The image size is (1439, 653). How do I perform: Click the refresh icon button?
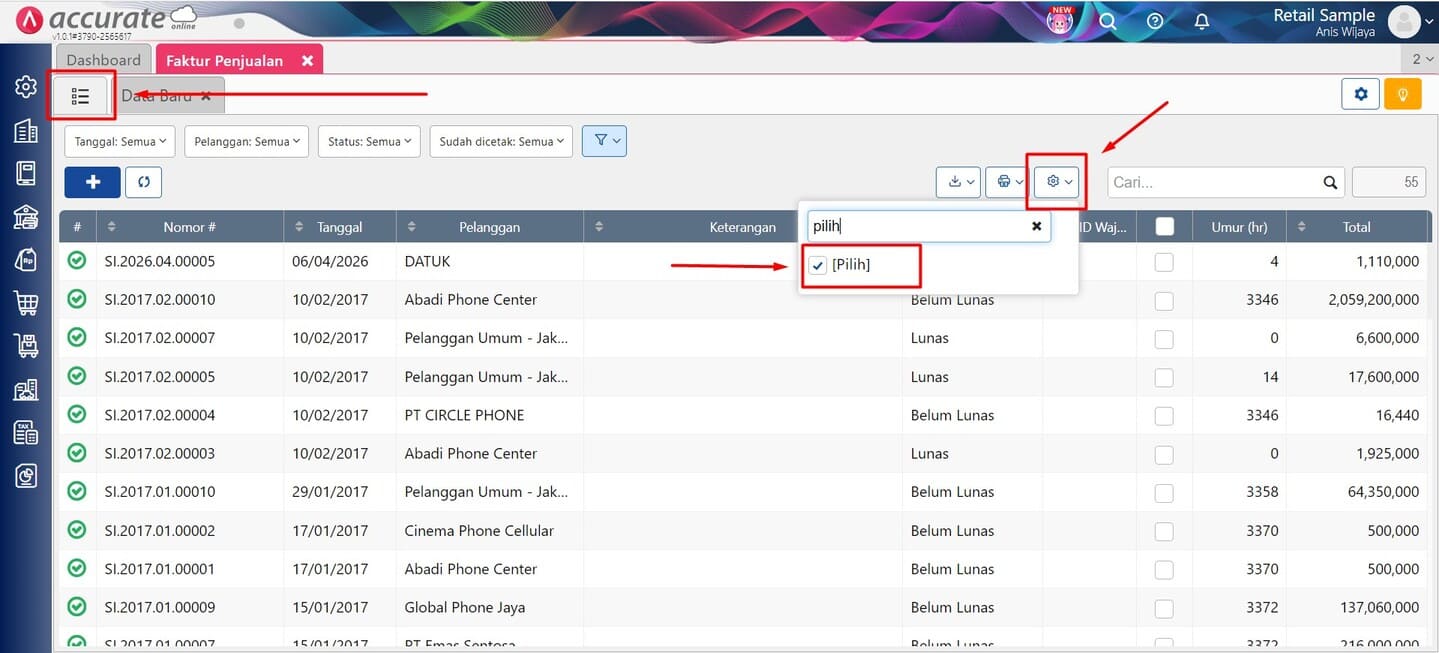point(144,182)
